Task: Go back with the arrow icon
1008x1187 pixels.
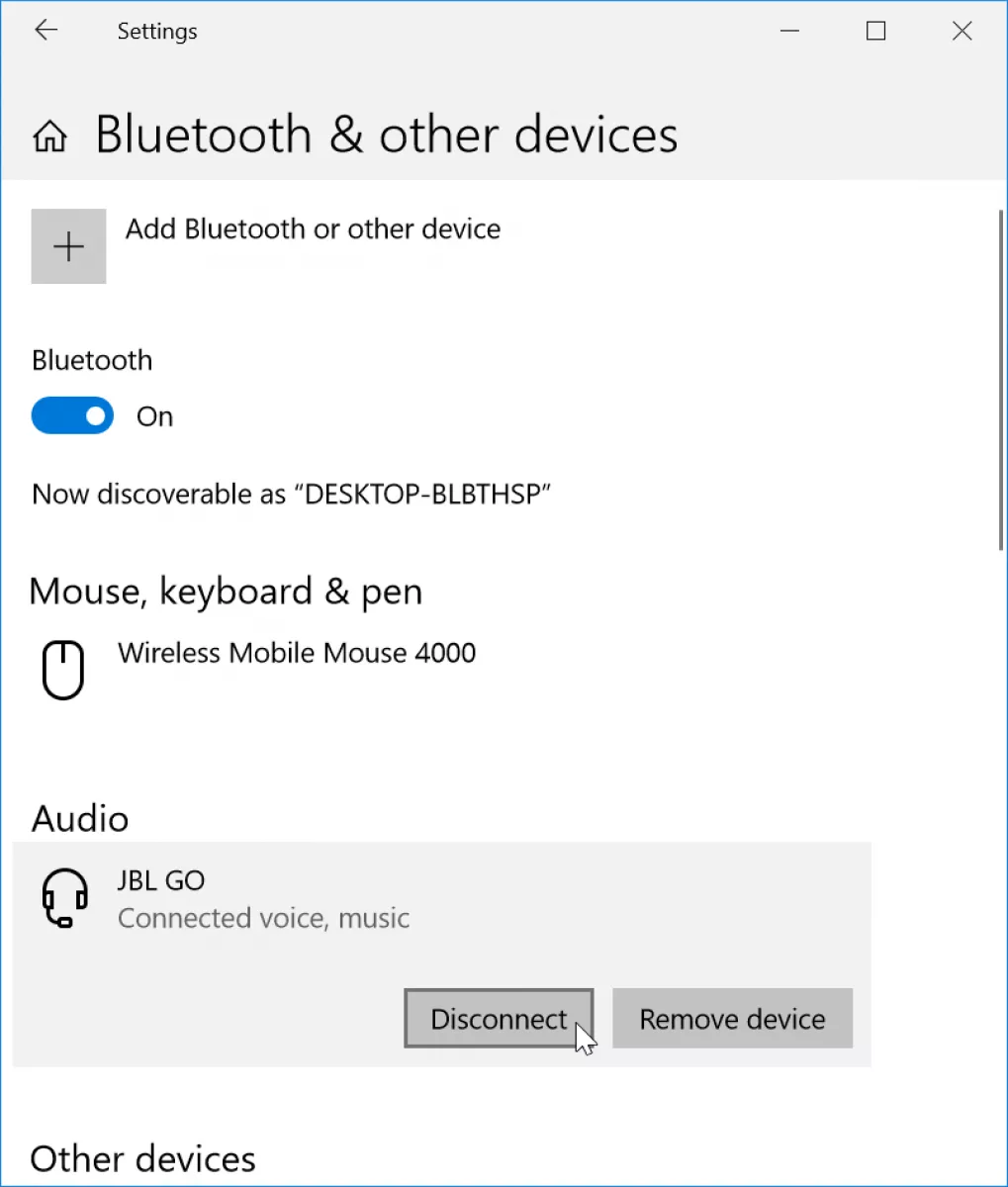Action: 46,31
